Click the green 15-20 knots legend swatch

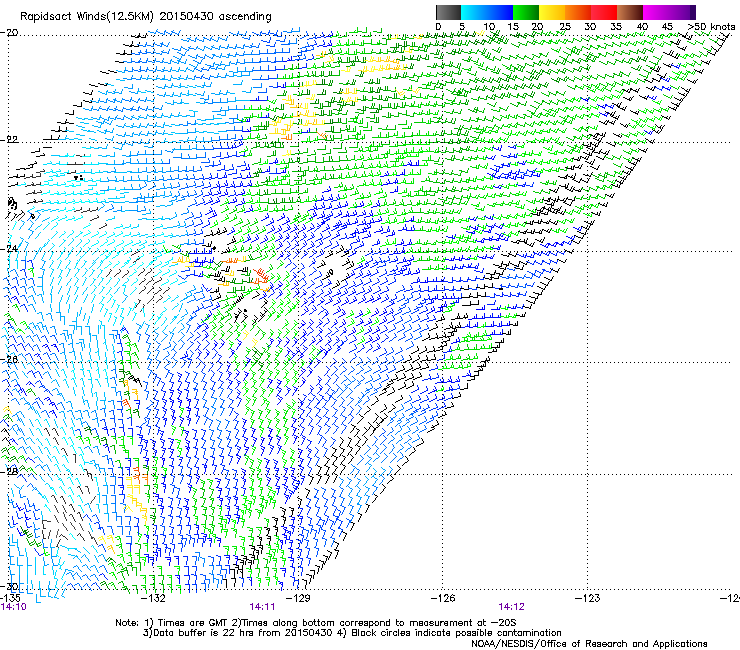526,12
